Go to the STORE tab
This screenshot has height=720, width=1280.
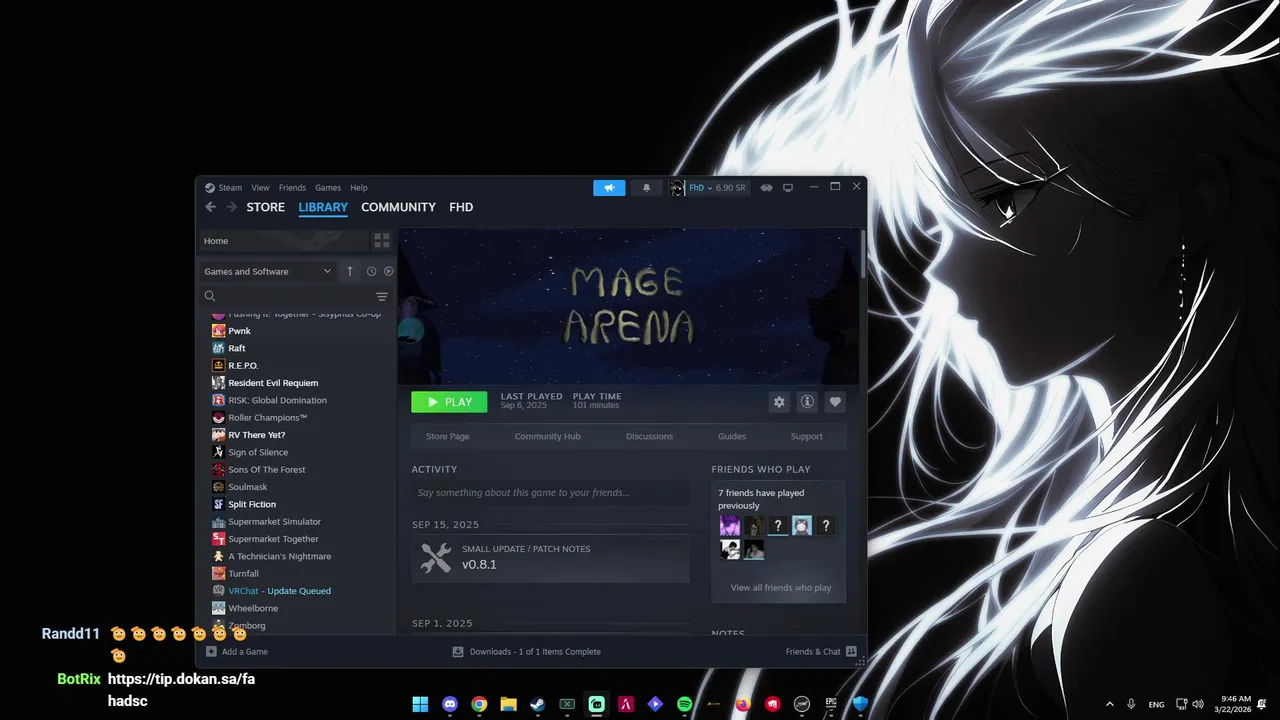coord(266,207)
